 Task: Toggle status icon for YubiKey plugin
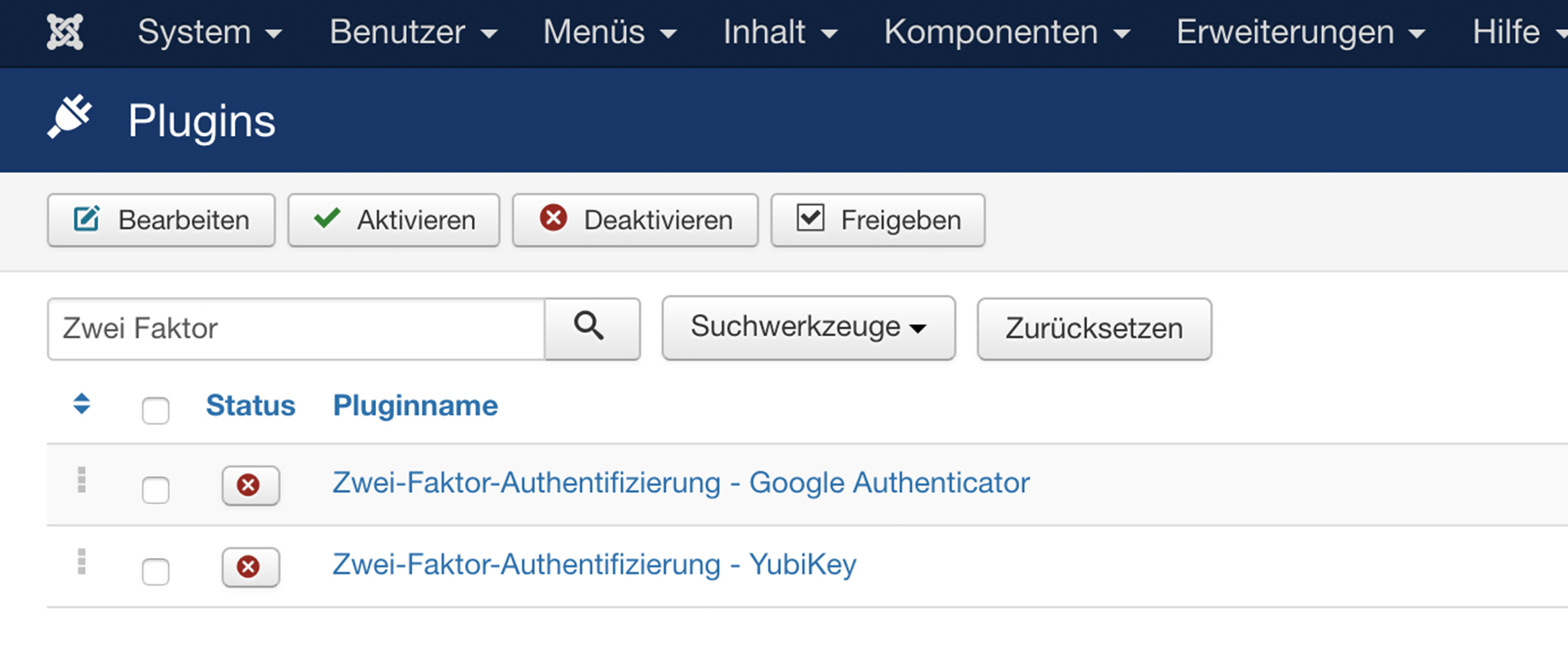coord(250,567)
